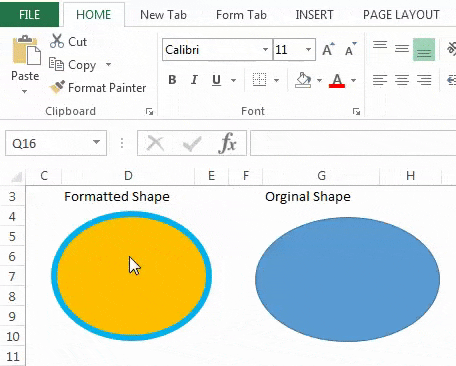Image resolution: width=456 pixels, height=366 pixels.
Task: Open the PAGE LAYOUT tab
Action: [401, 15]
